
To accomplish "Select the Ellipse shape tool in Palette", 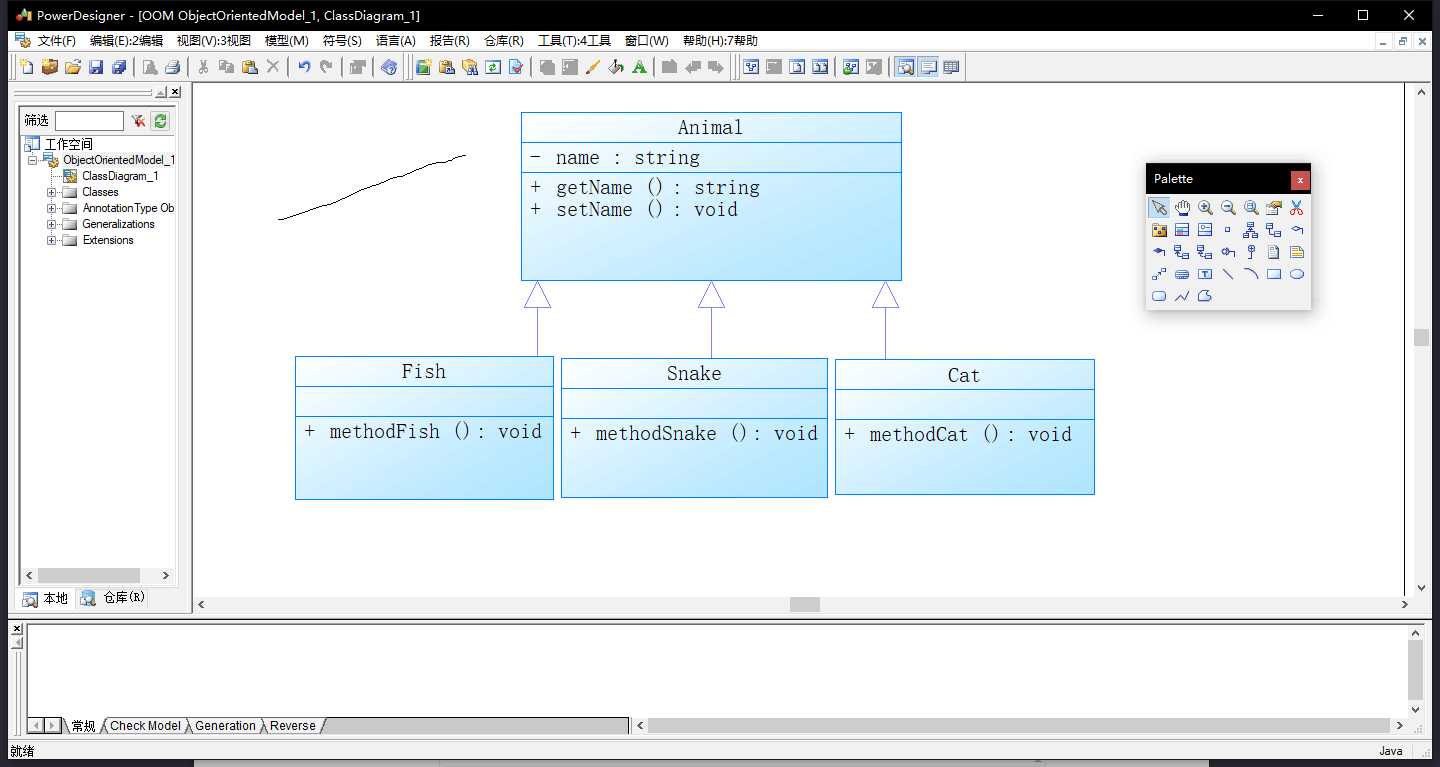I will click(1297, 274).
